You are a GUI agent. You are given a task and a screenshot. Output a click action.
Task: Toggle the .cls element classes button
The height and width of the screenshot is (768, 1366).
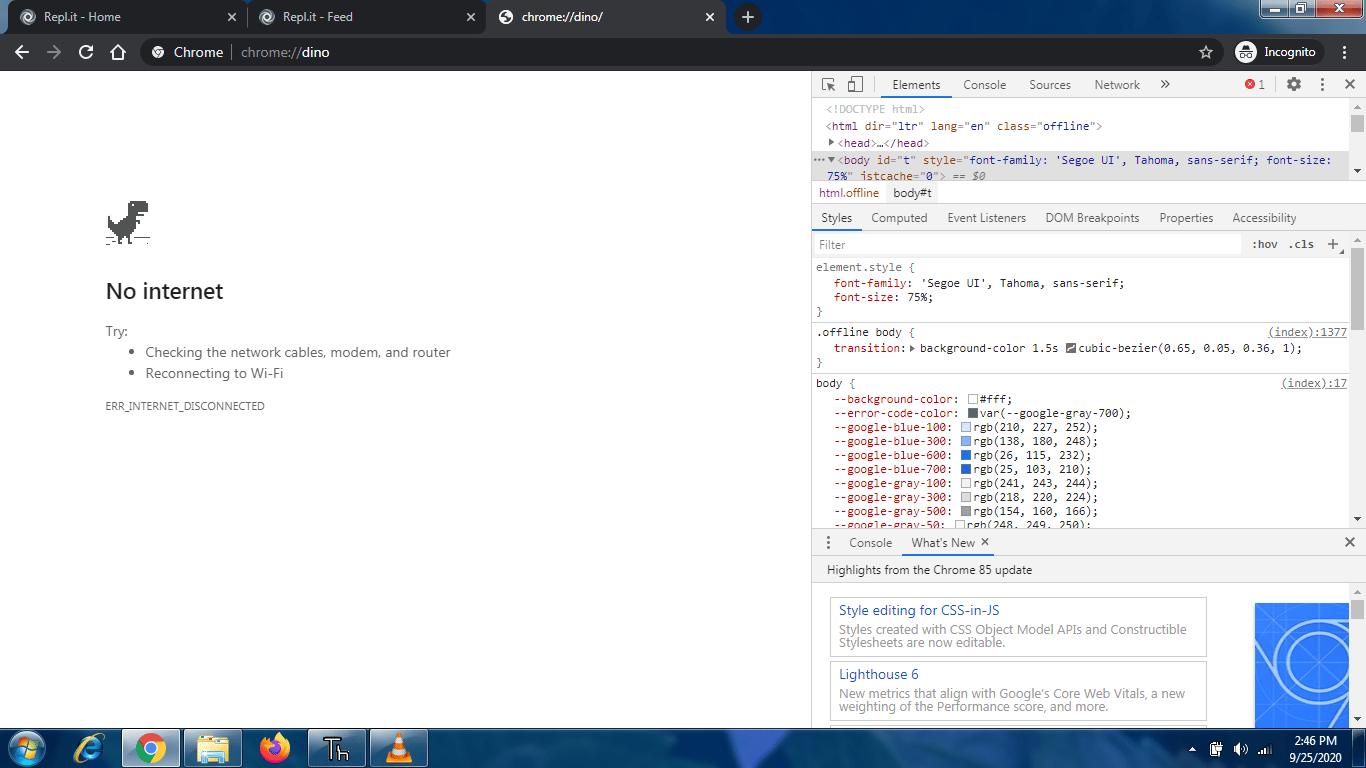pyautogui.click(x=1301, y=245)
